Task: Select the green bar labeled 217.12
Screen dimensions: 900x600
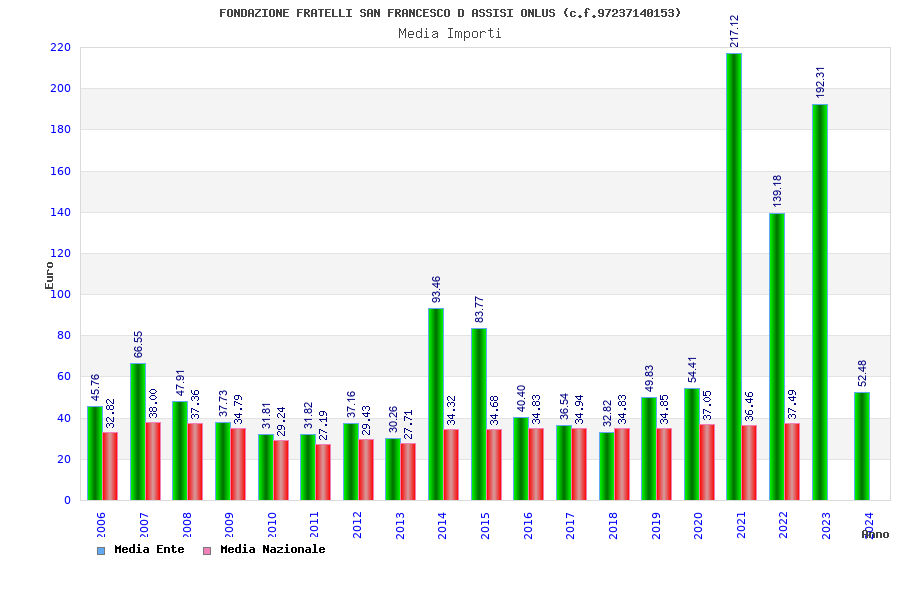Action: 734,277
